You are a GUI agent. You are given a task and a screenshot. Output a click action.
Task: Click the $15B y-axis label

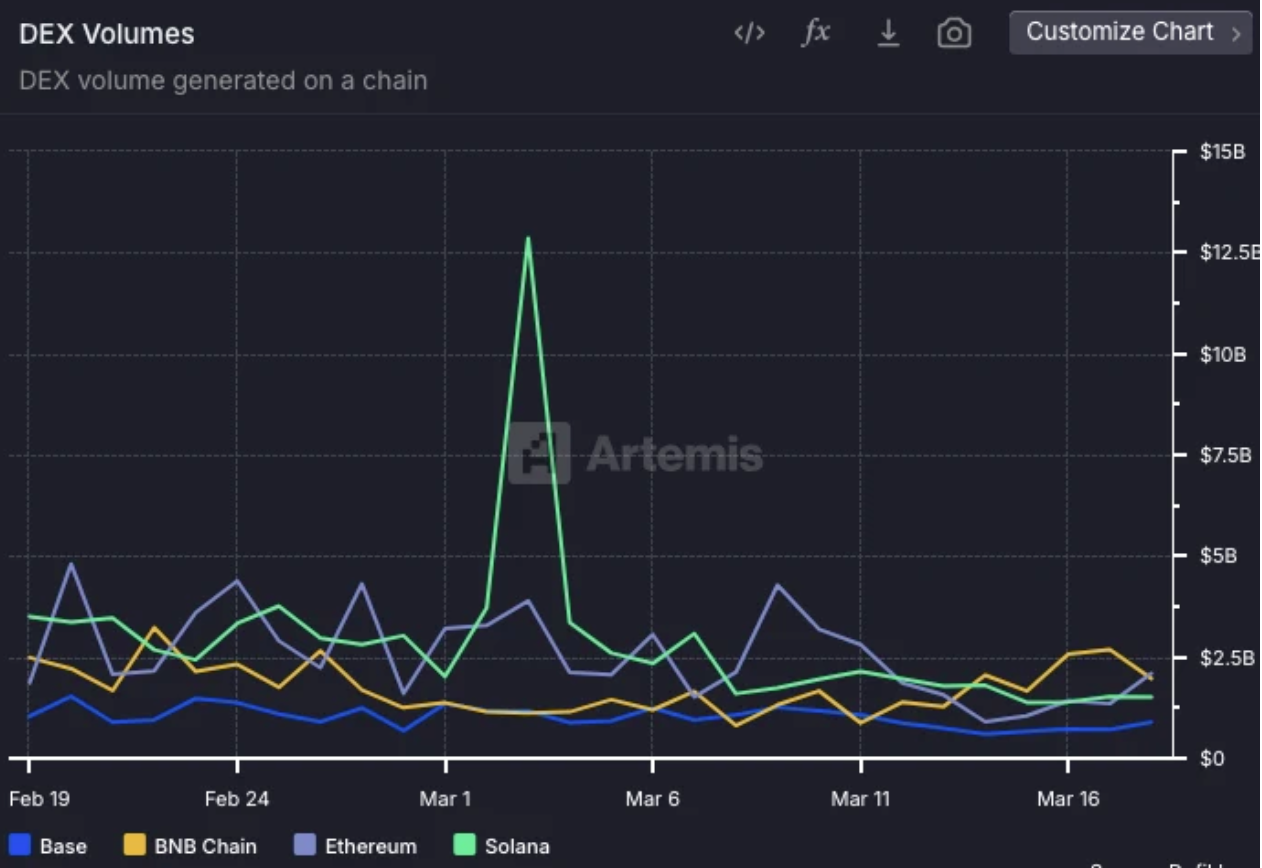[1221, 153]
